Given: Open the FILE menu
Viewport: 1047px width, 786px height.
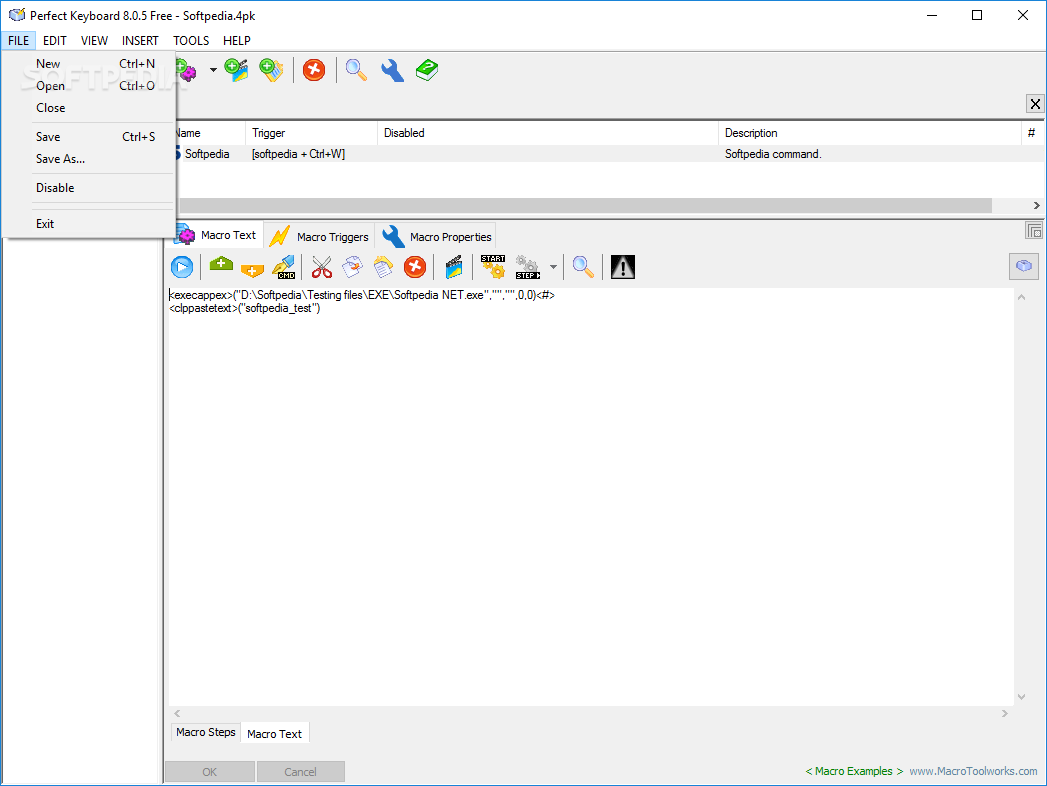Looking at the screenshot, I should click(x=19, y=41).
